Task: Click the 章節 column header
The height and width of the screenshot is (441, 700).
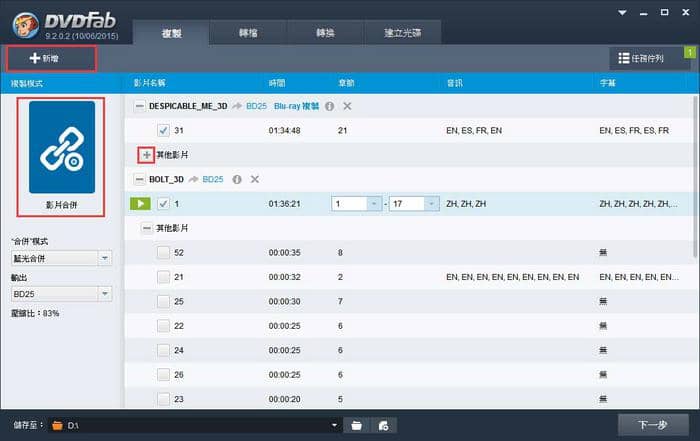Action: tap(346, 83)
